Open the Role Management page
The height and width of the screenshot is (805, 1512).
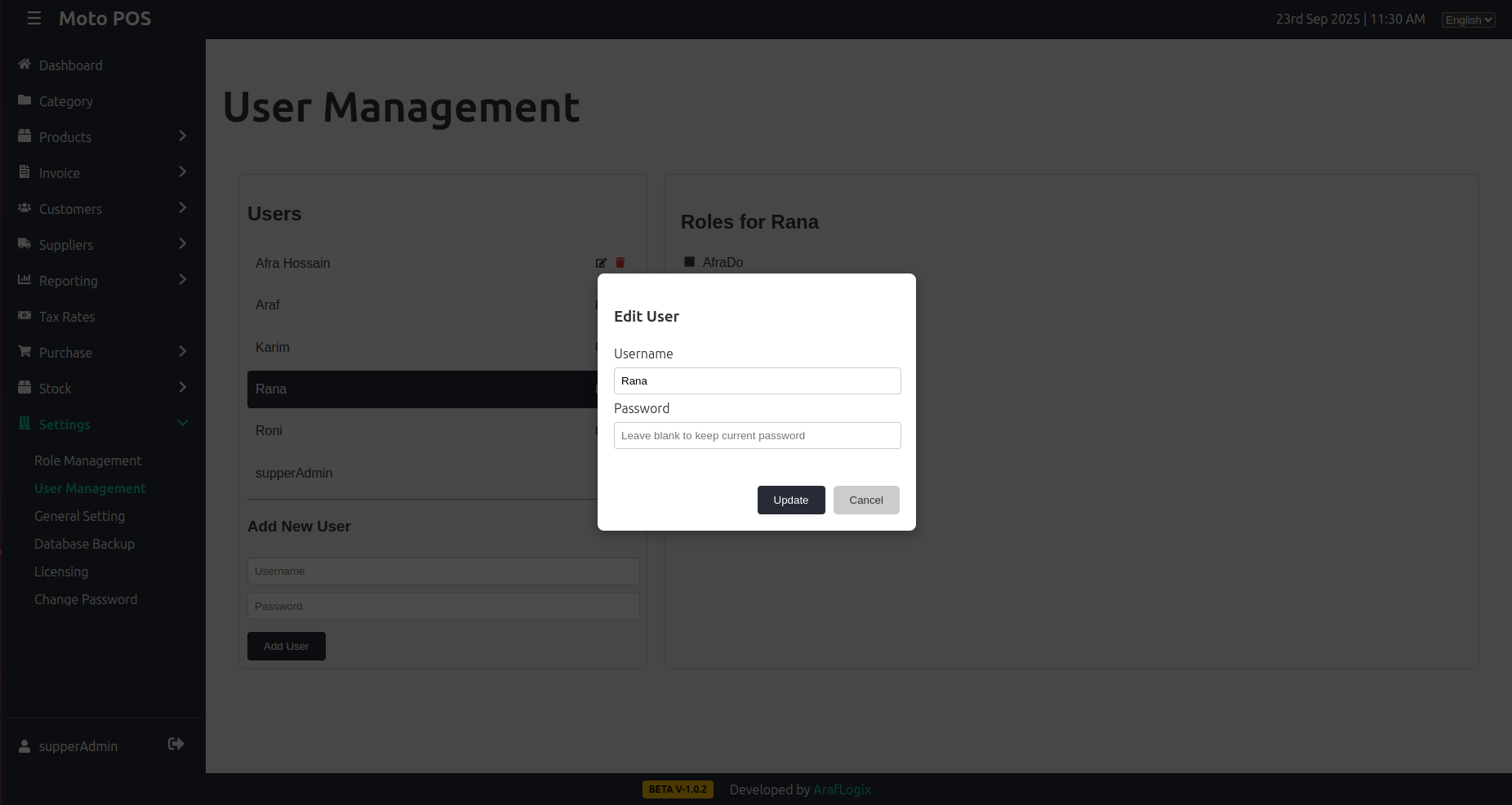pyautogui.click(x=87, y=460)
